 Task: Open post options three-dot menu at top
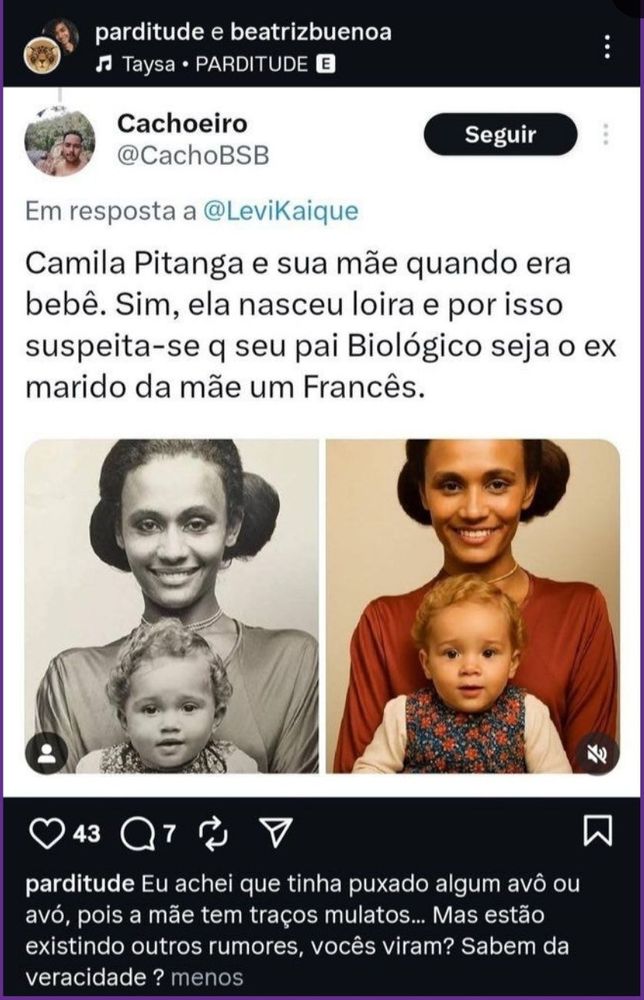[x=608, y=47]
